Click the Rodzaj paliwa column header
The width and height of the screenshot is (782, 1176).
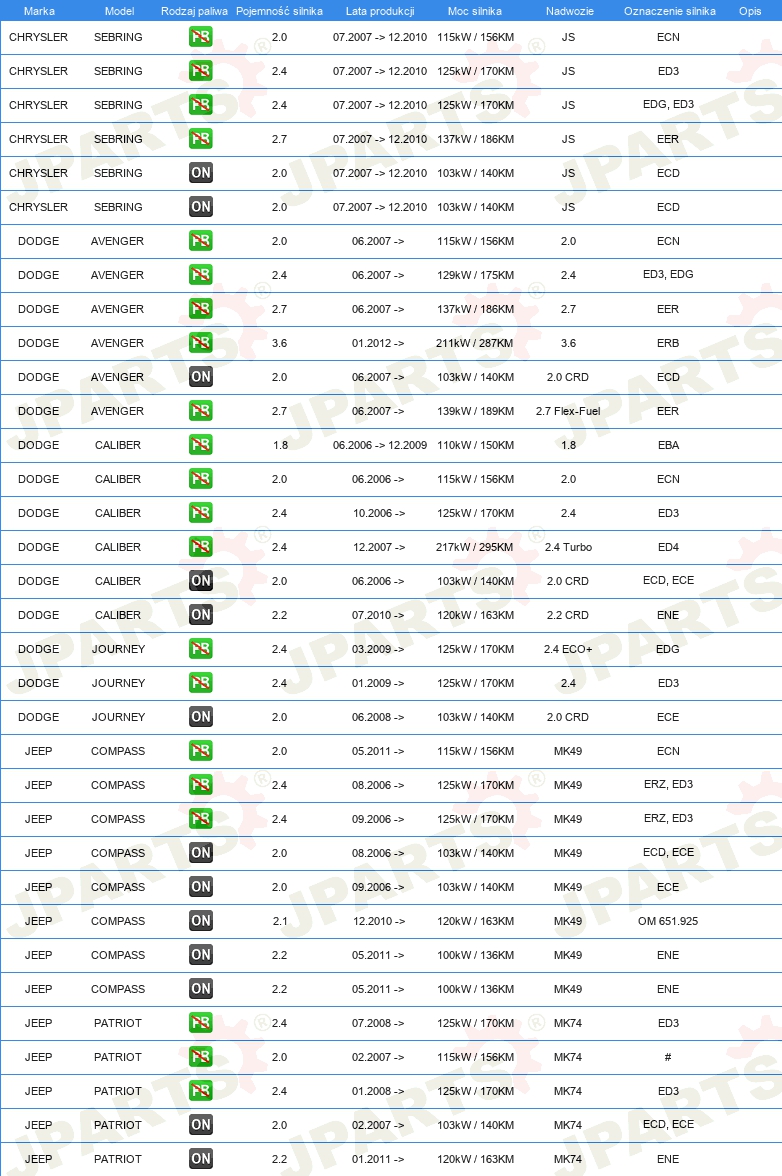(x=194, y=11)
